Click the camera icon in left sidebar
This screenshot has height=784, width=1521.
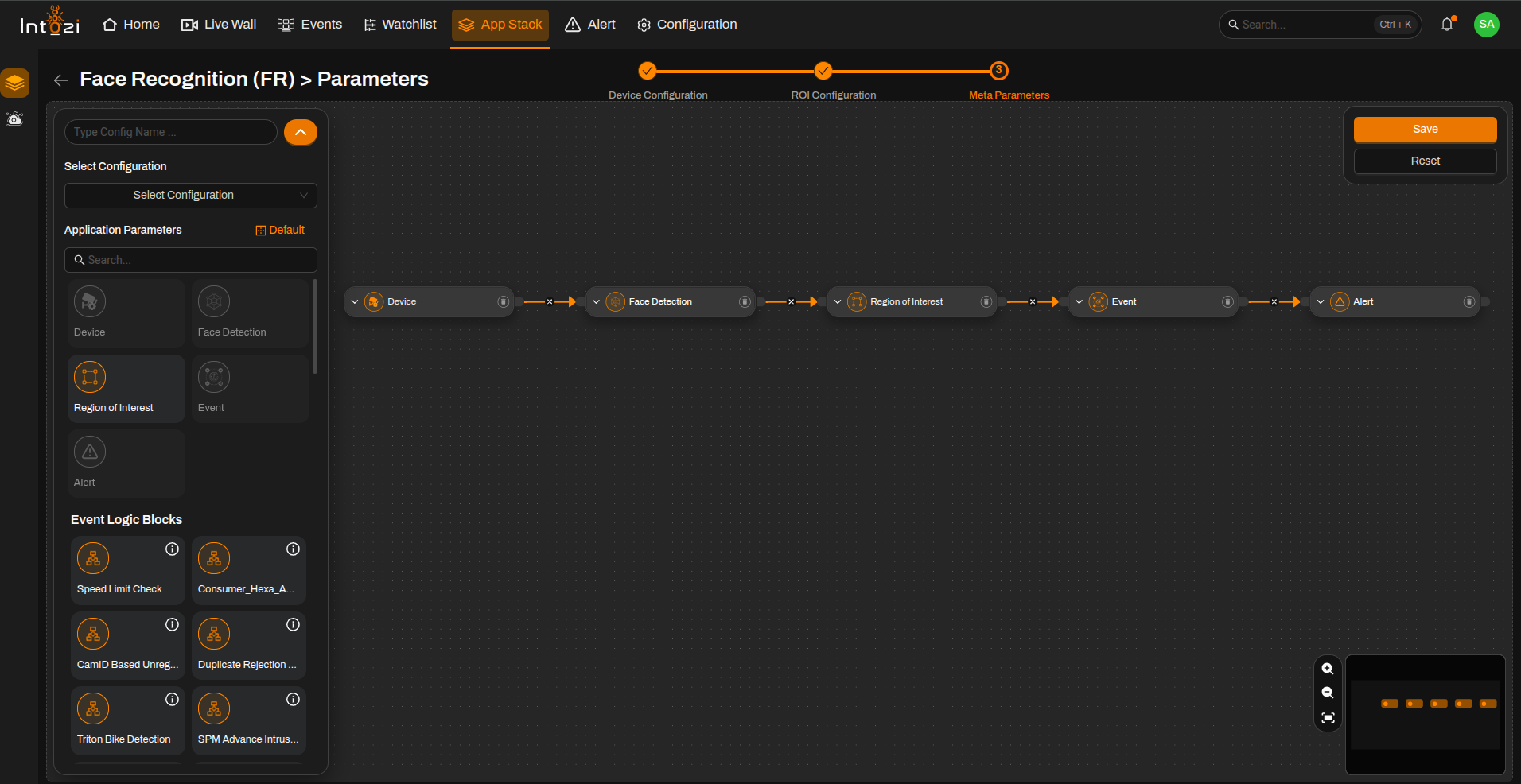tap(15, 119)
